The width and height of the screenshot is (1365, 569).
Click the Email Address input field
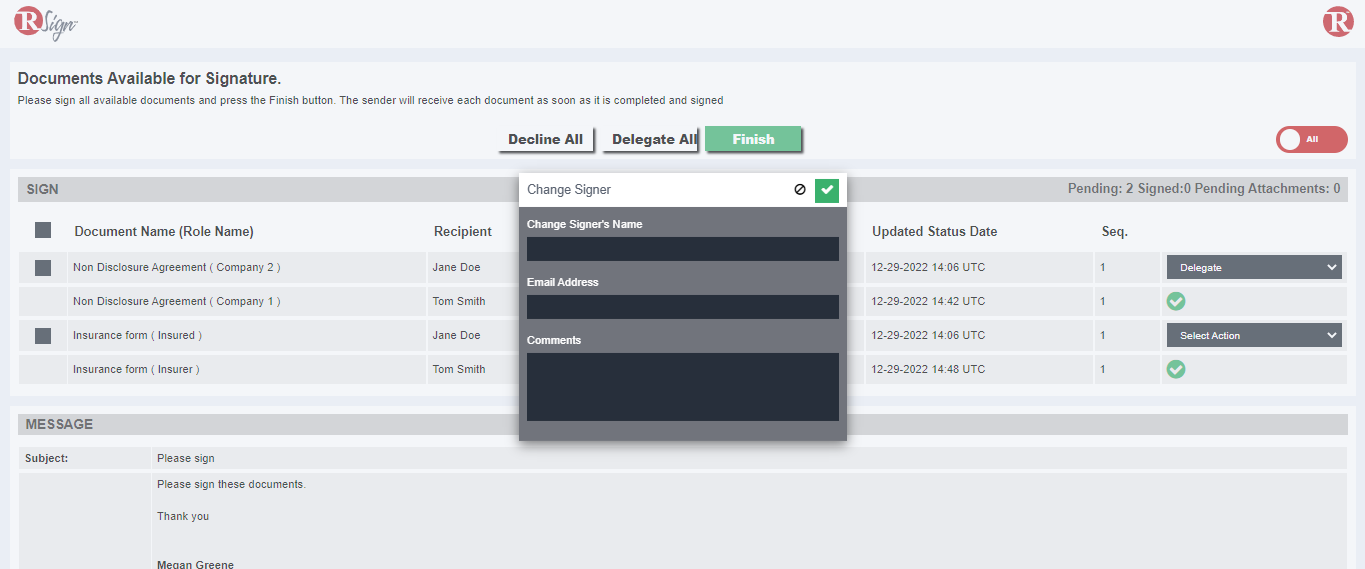pyautogui.click(x=682, y=307)
